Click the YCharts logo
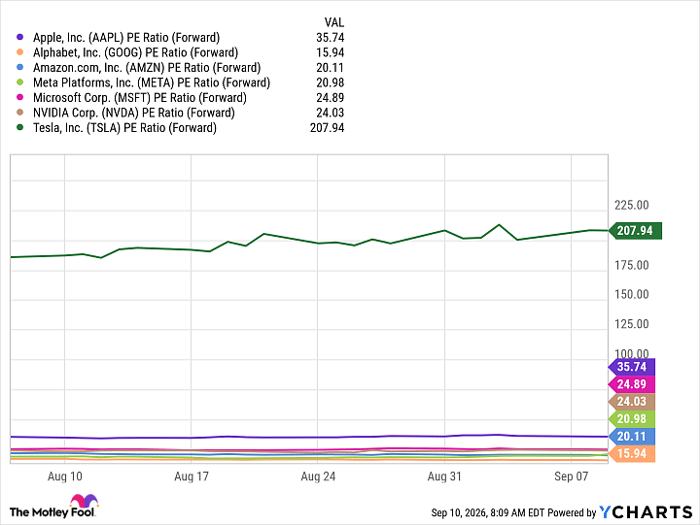 (646, 512)
